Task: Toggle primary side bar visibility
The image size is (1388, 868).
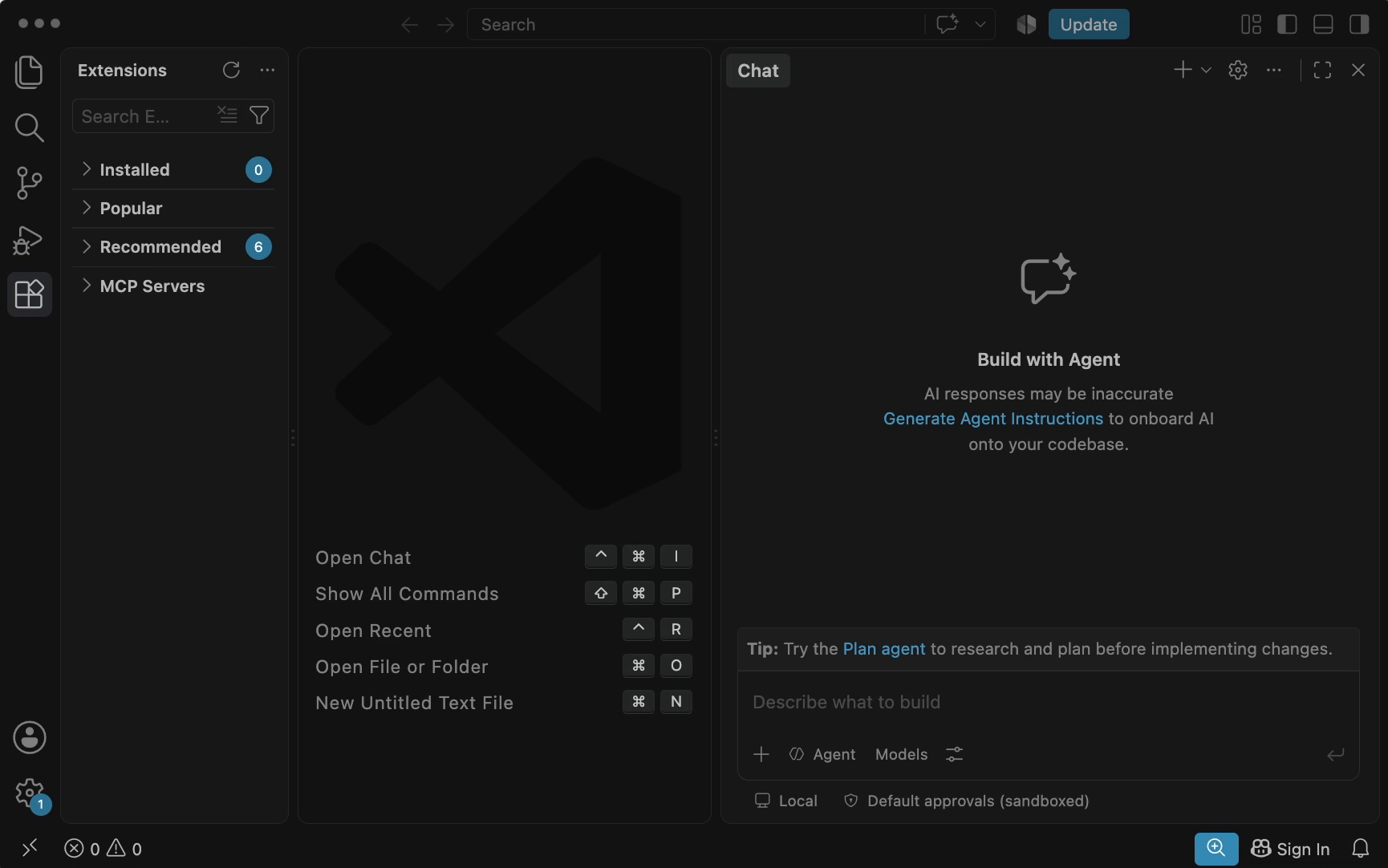Action: [1287, 24]
